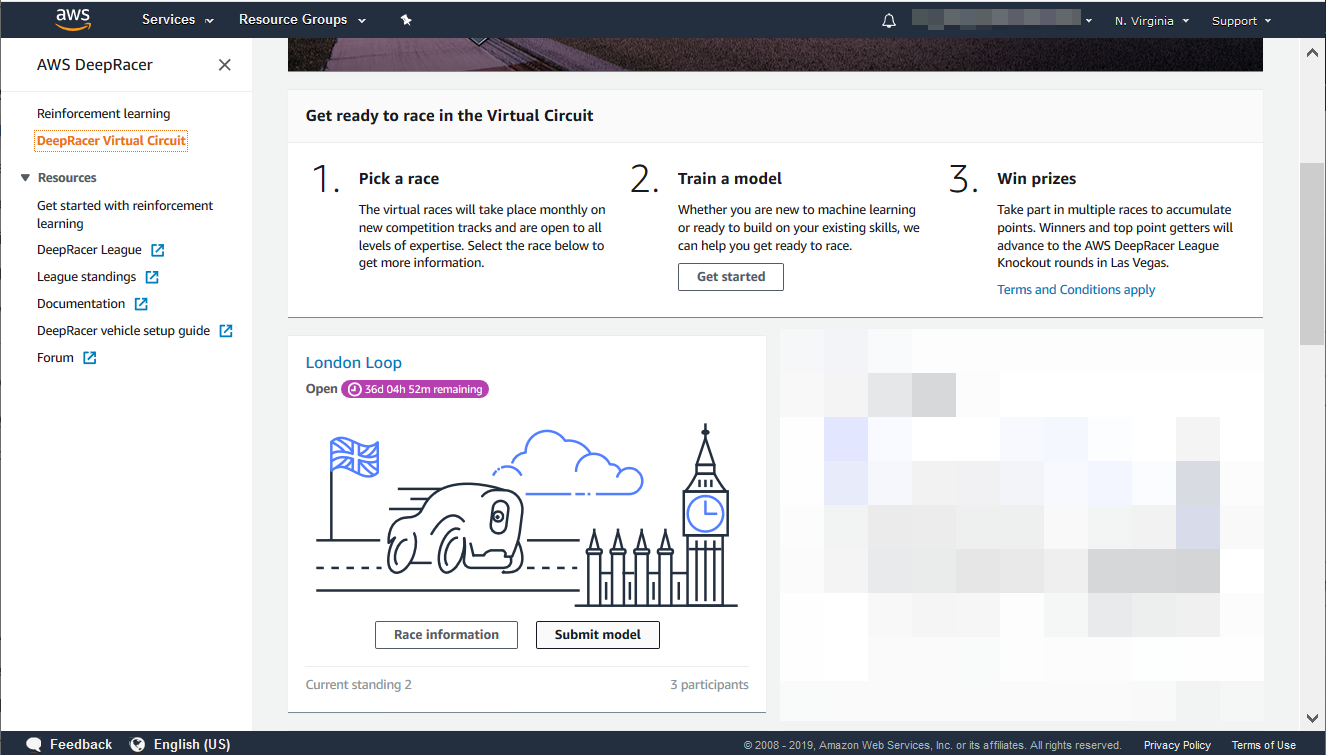Click external link icon beside DeepRacer League
Viewport: 1326px width, 755px height.
pyautogui.click(x=157, y=250)
